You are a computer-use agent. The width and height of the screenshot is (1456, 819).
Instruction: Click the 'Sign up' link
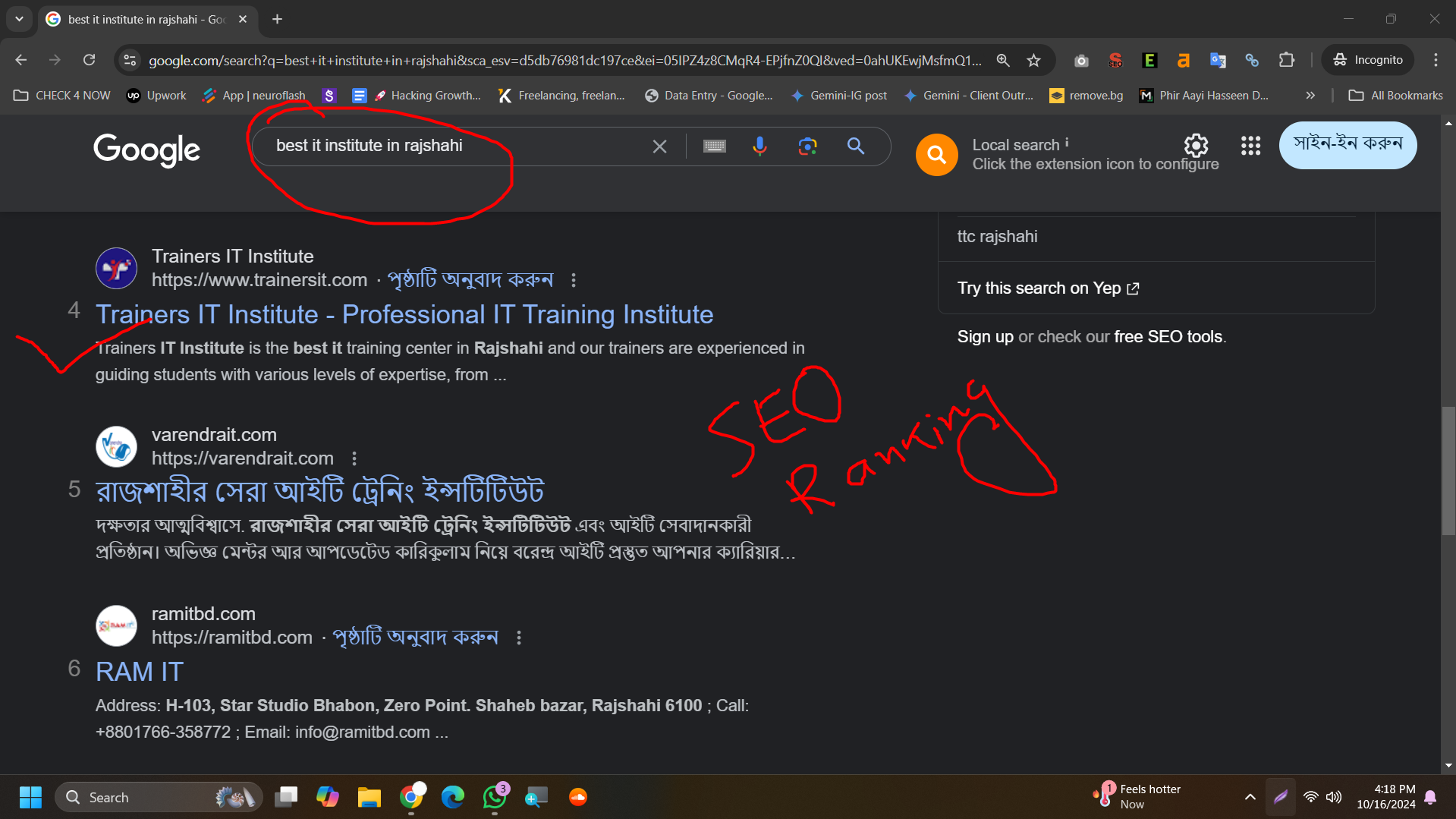[x=985, y=337]
